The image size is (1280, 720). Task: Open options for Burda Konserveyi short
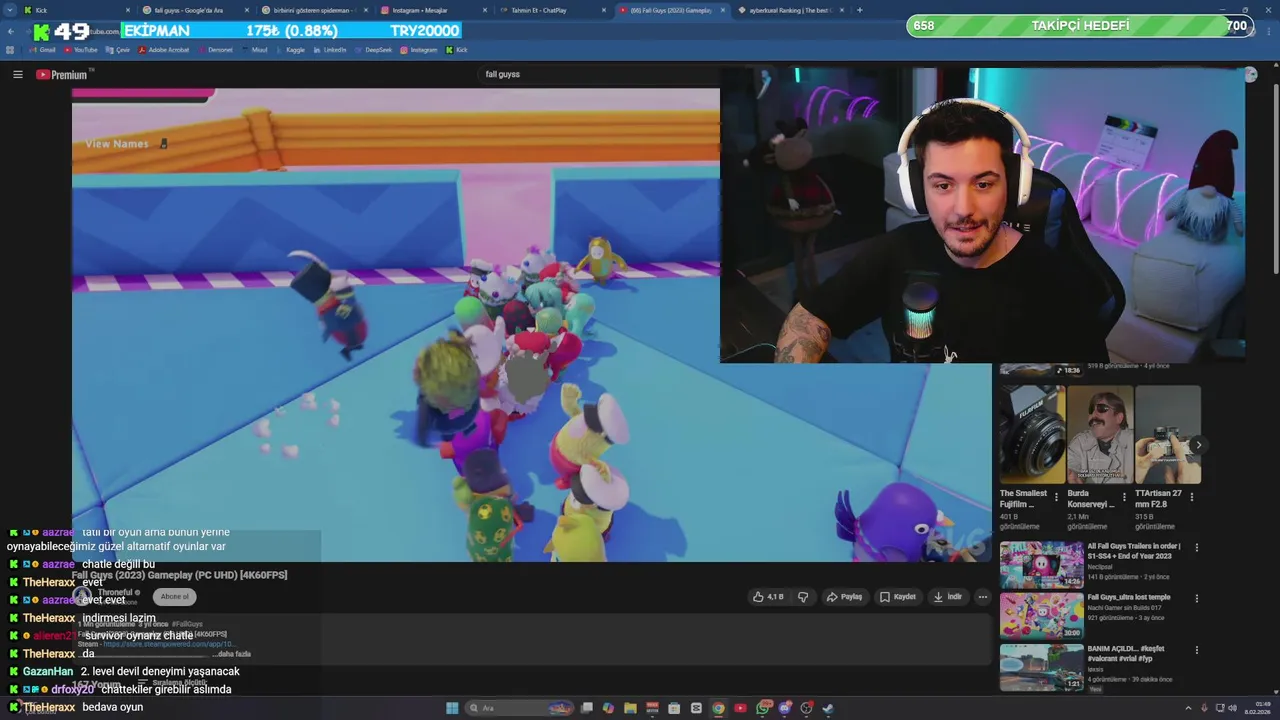point(1124,497)
